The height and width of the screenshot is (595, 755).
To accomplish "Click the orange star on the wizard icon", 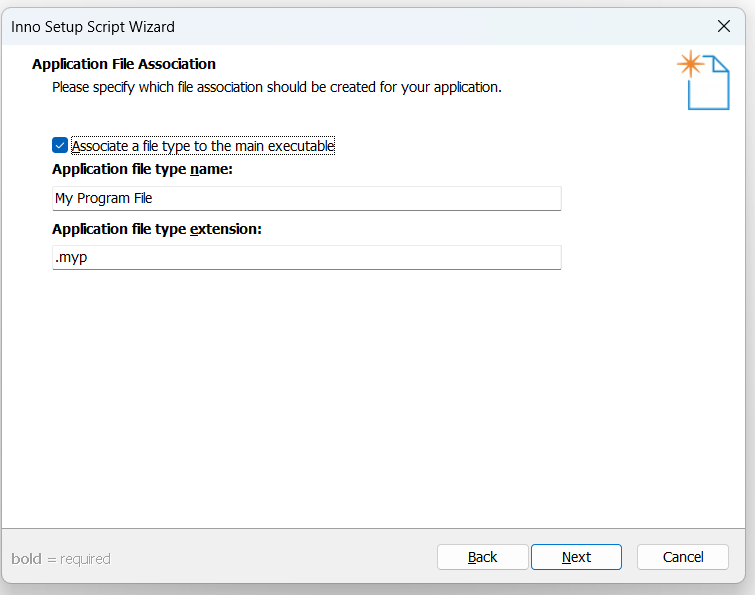I will tap(690, 64).
